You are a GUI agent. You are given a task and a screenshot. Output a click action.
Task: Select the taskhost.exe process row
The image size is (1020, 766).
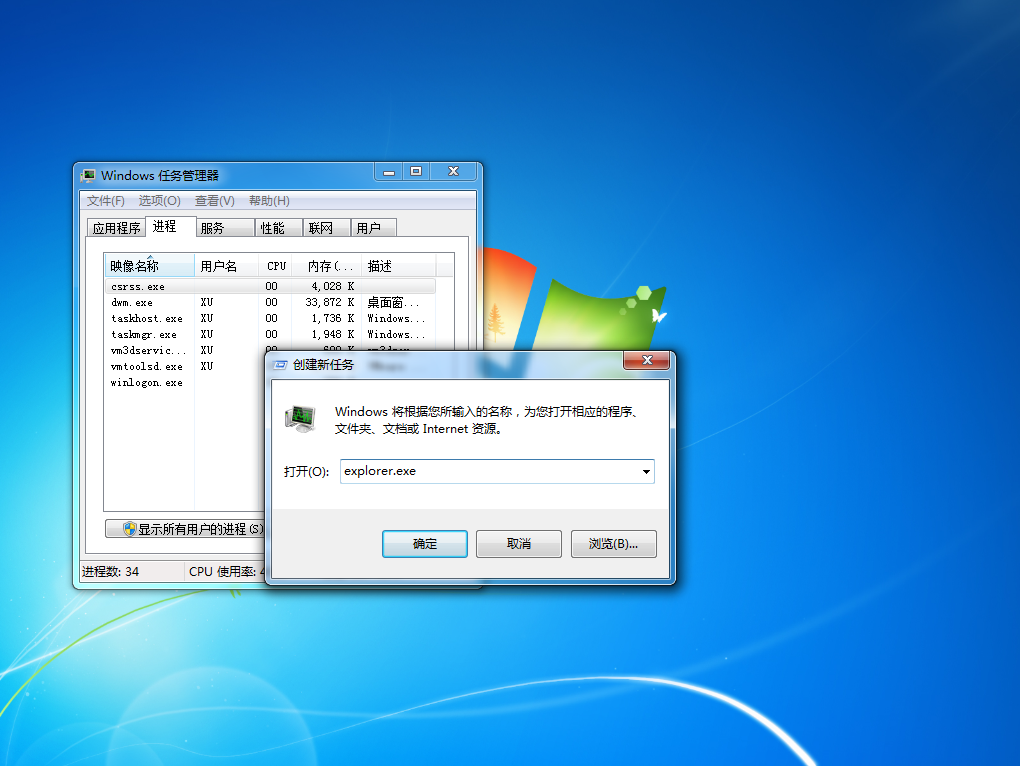[x=270, y=318]
